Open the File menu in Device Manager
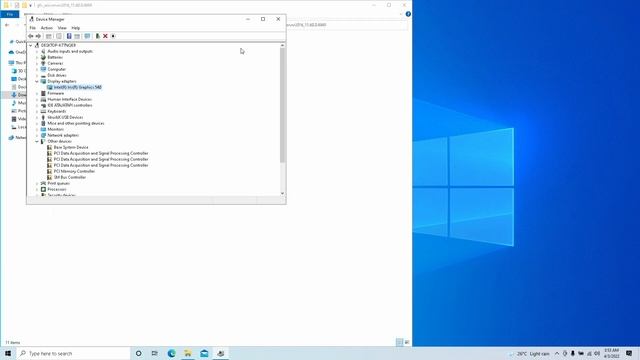 [33, 28]
